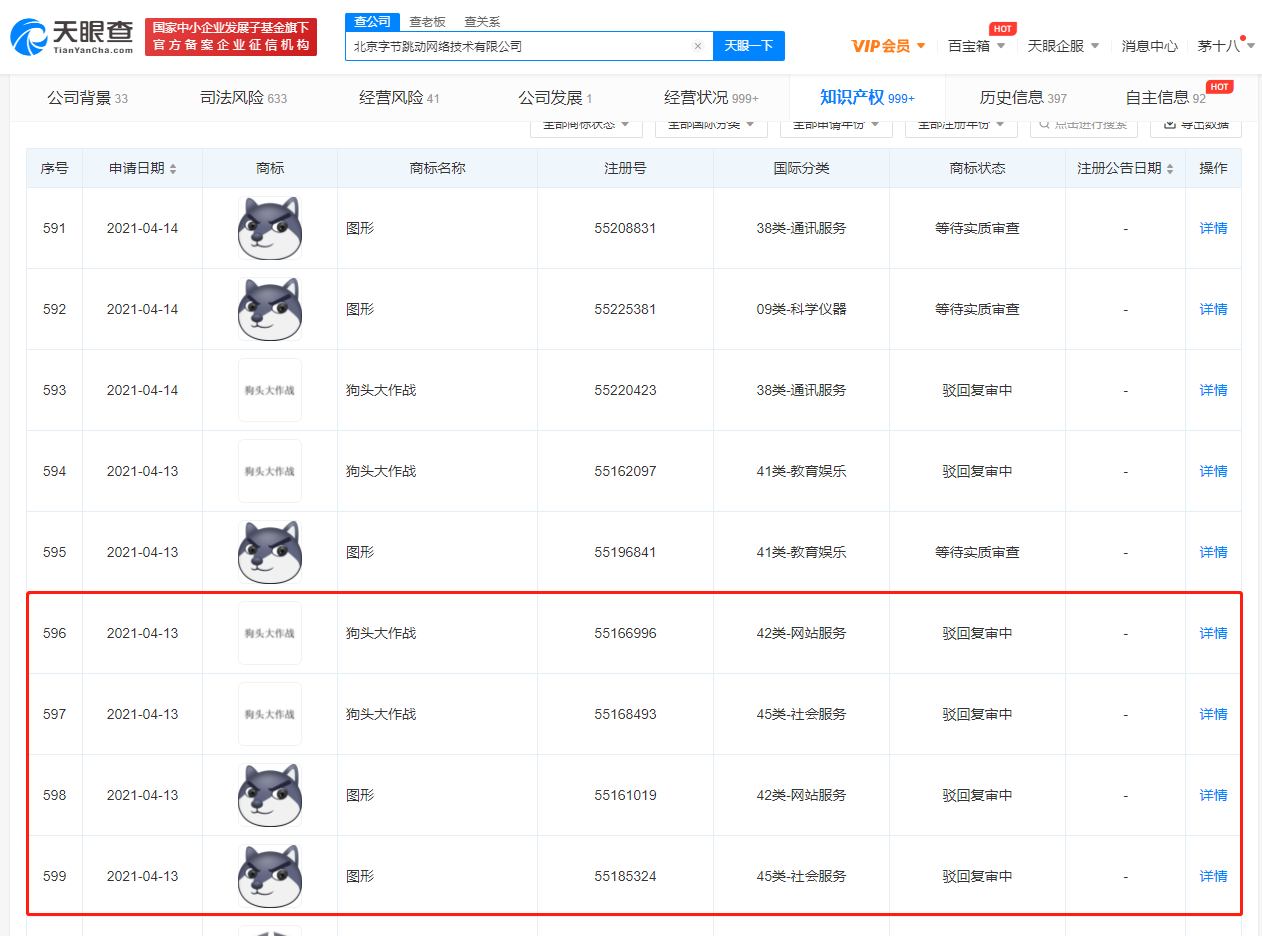The width and height of the screenshot is (1262, 936).
Task: Click 42类-网站服务 cell in row 598
Action: pos(801,795)
